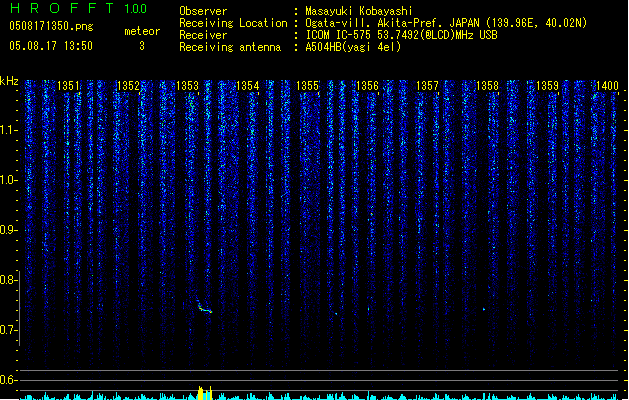This screenshot has width=629, height=400.
Task: Click the 0.9 frequency axis label
Action: coord(9,230)
